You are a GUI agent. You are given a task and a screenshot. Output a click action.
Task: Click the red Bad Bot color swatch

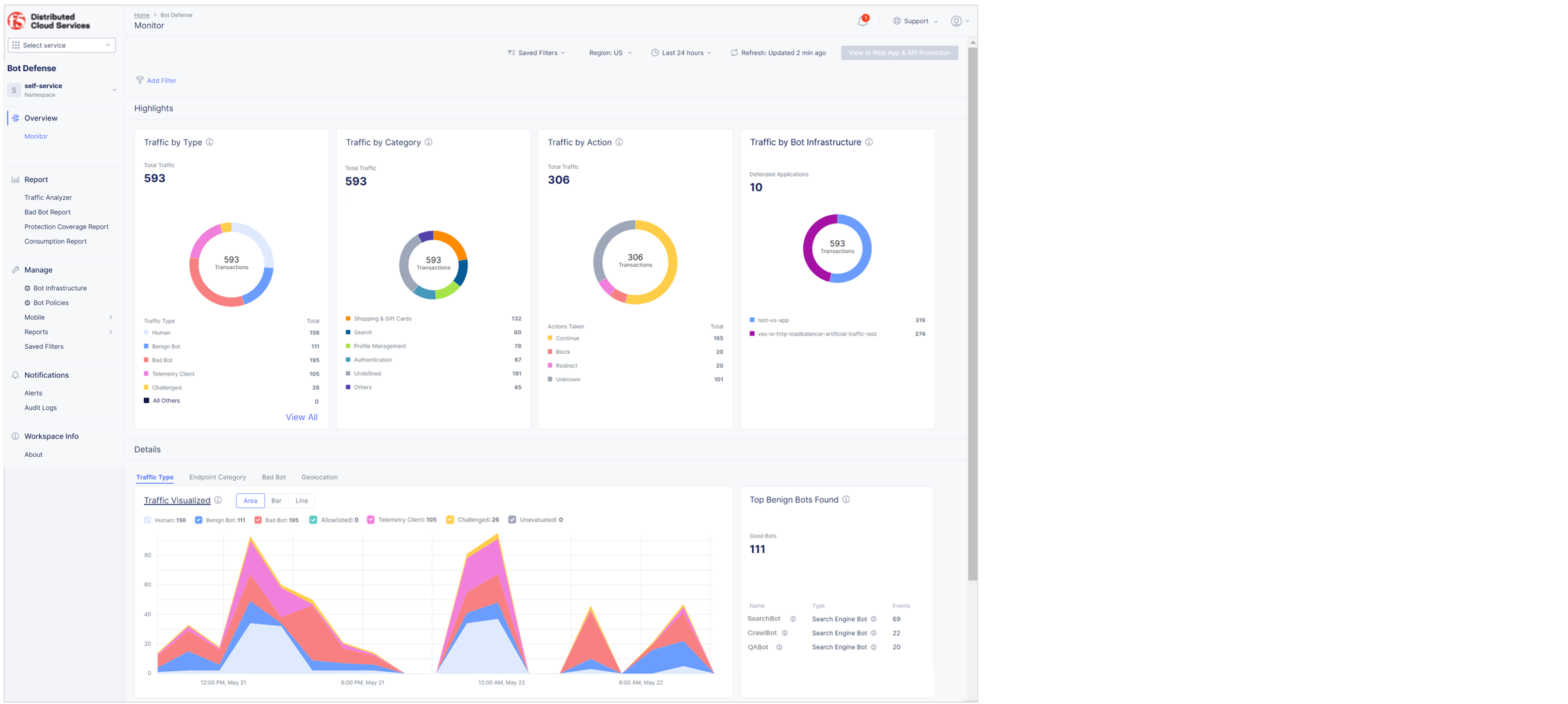tap(146, 360)
